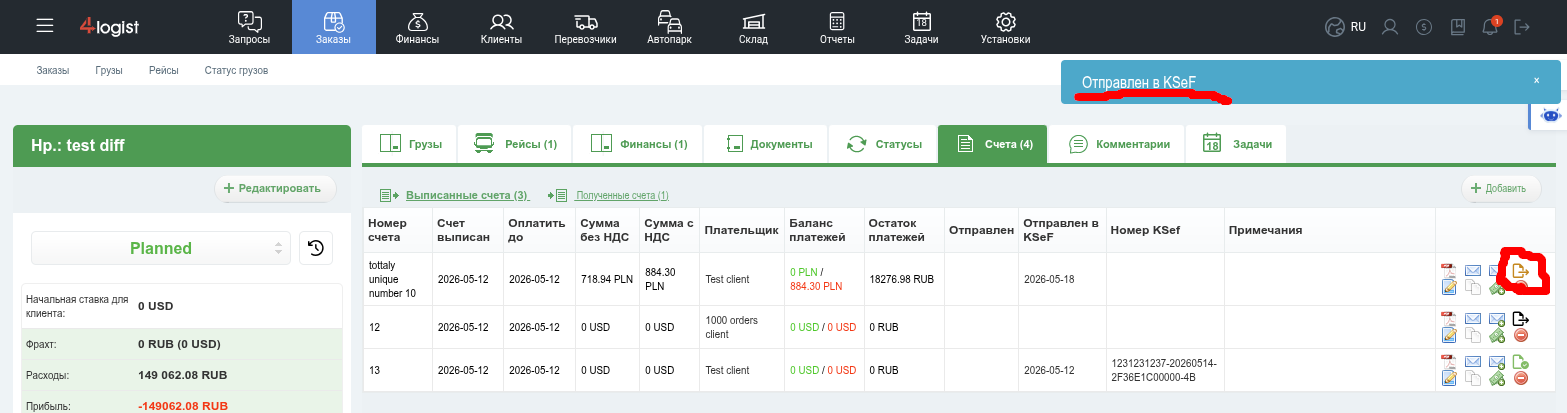Click the dollar currency icon
Screen dimensions: 1567x413
point(1424,27)
